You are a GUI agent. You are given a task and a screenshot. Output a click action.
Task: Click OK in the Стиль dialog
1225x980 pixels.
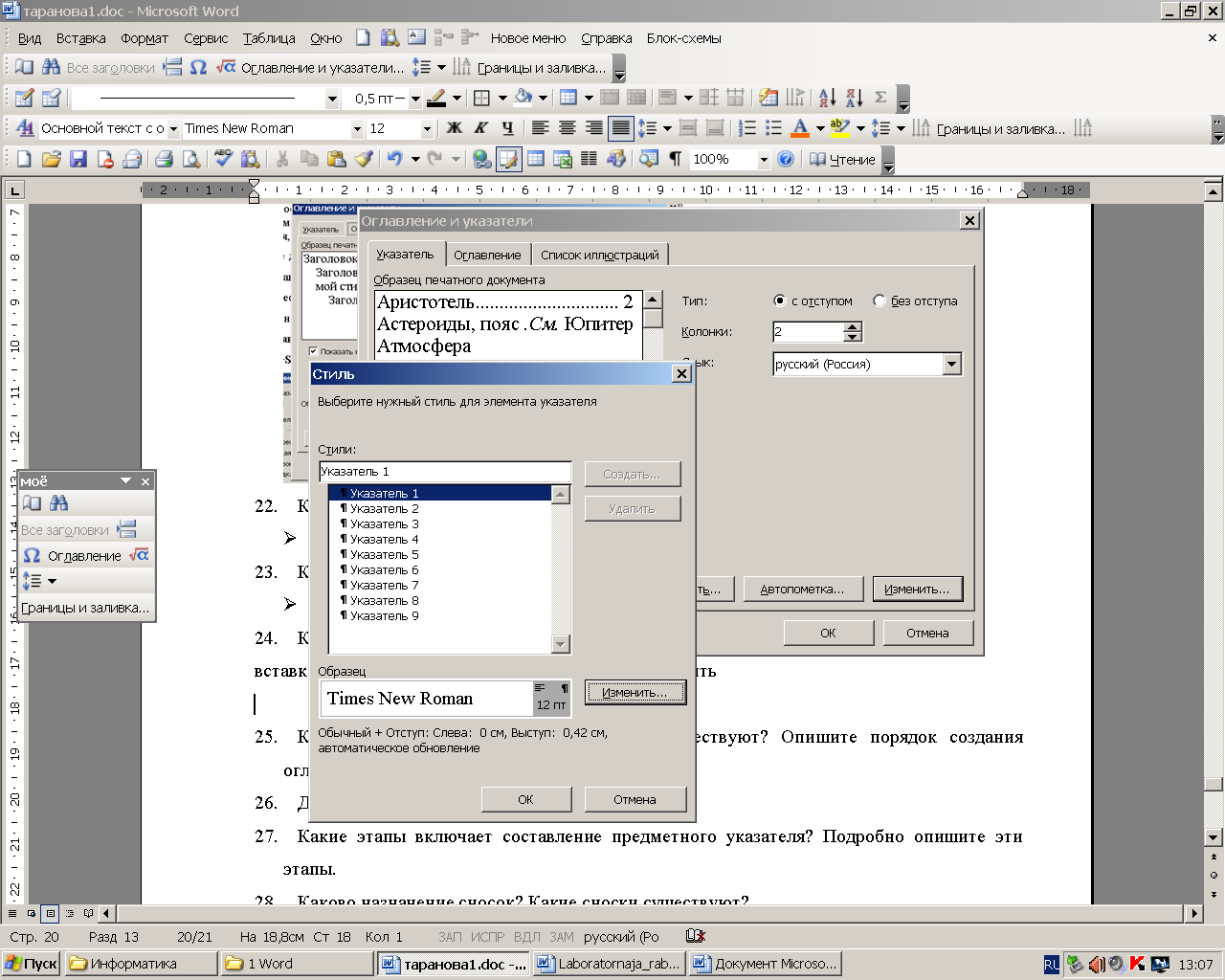pyautogui.click(x=525, y=799)
